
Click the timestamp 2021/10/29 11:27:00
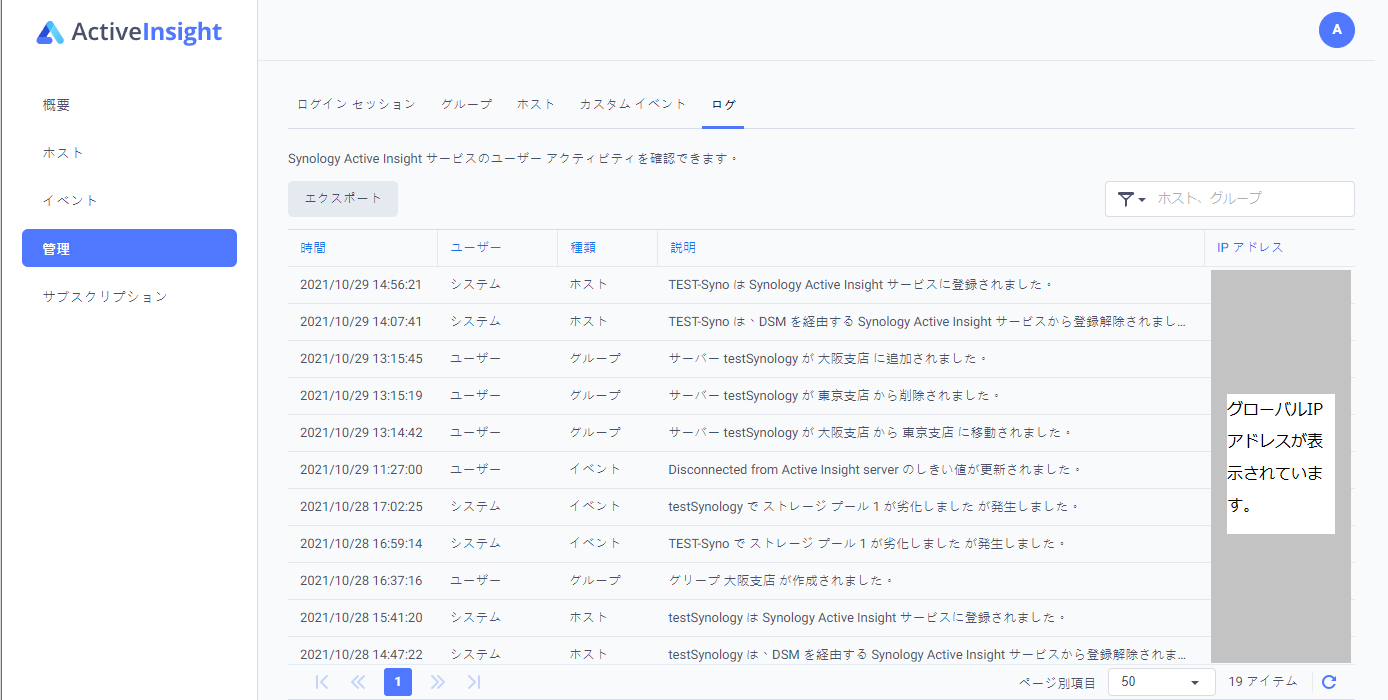[361, 470]
